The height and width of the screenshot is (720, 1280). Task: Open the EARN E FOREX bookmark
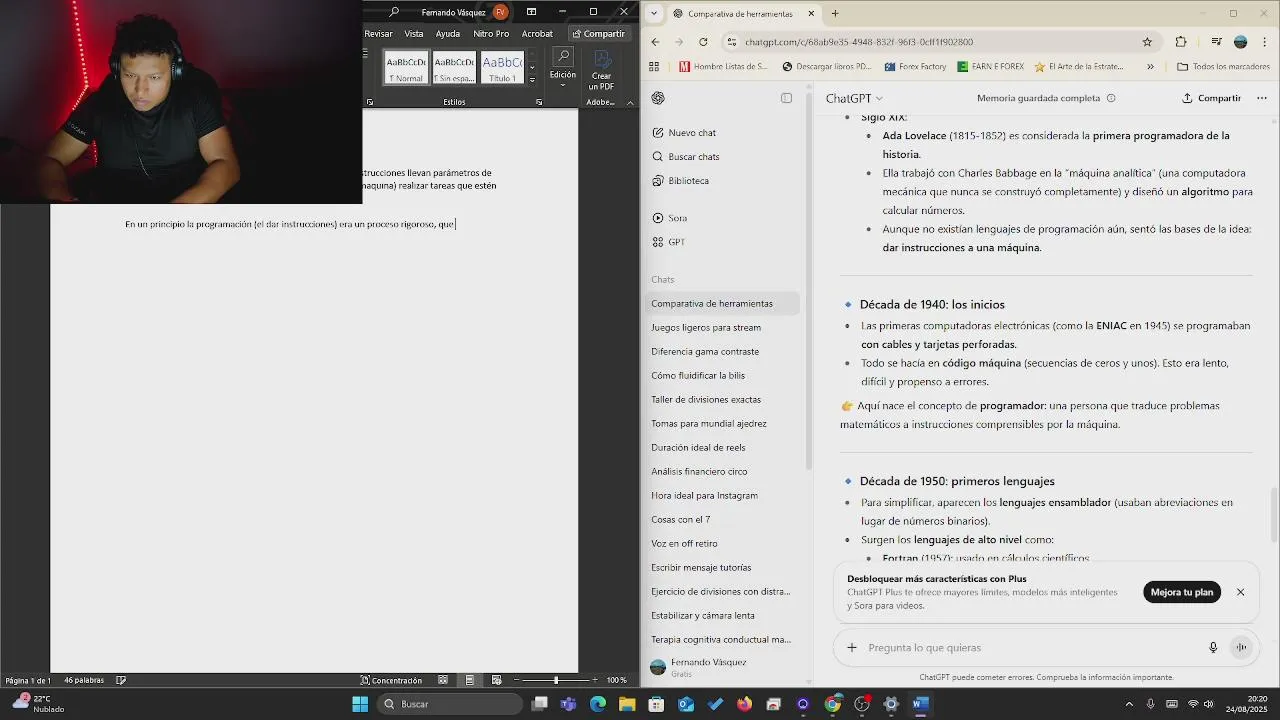click(x=990, y=67)
